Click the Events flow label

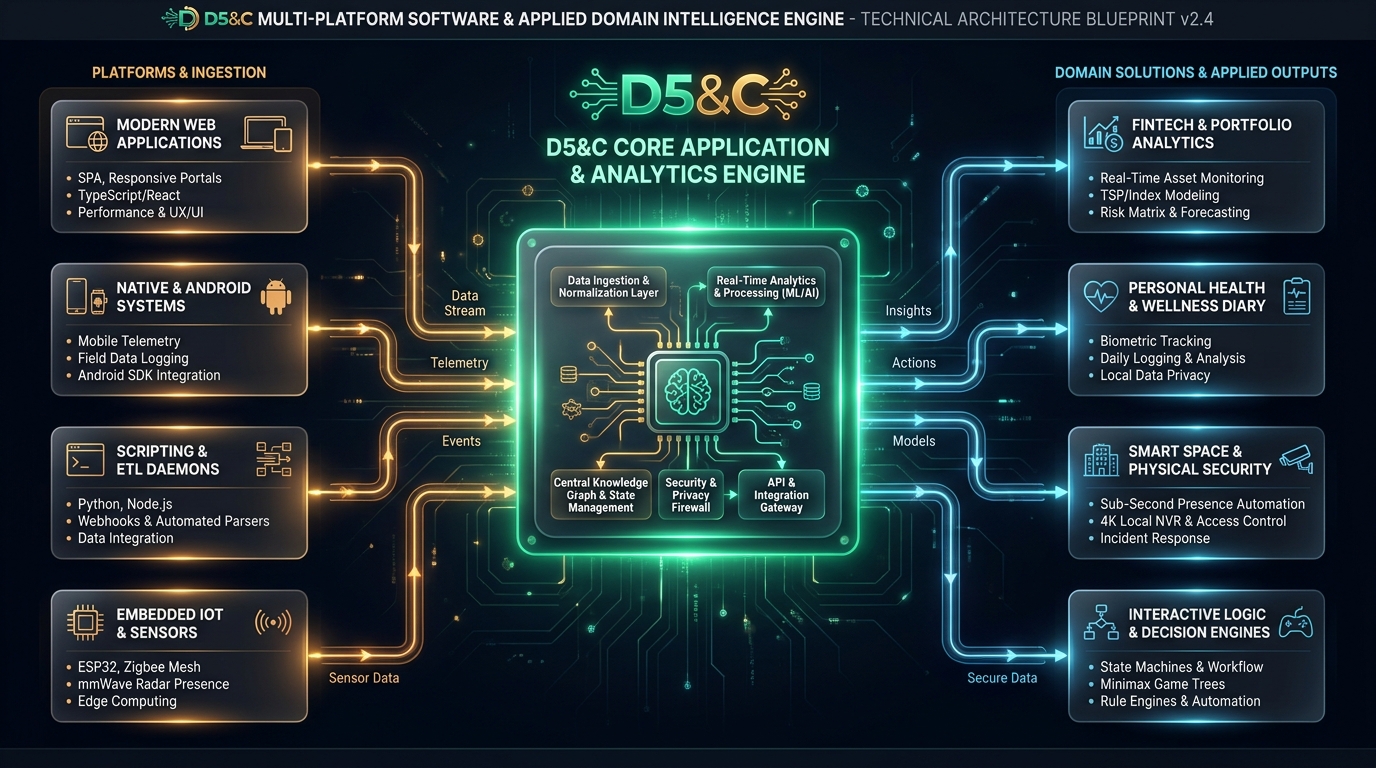(461, 441)
